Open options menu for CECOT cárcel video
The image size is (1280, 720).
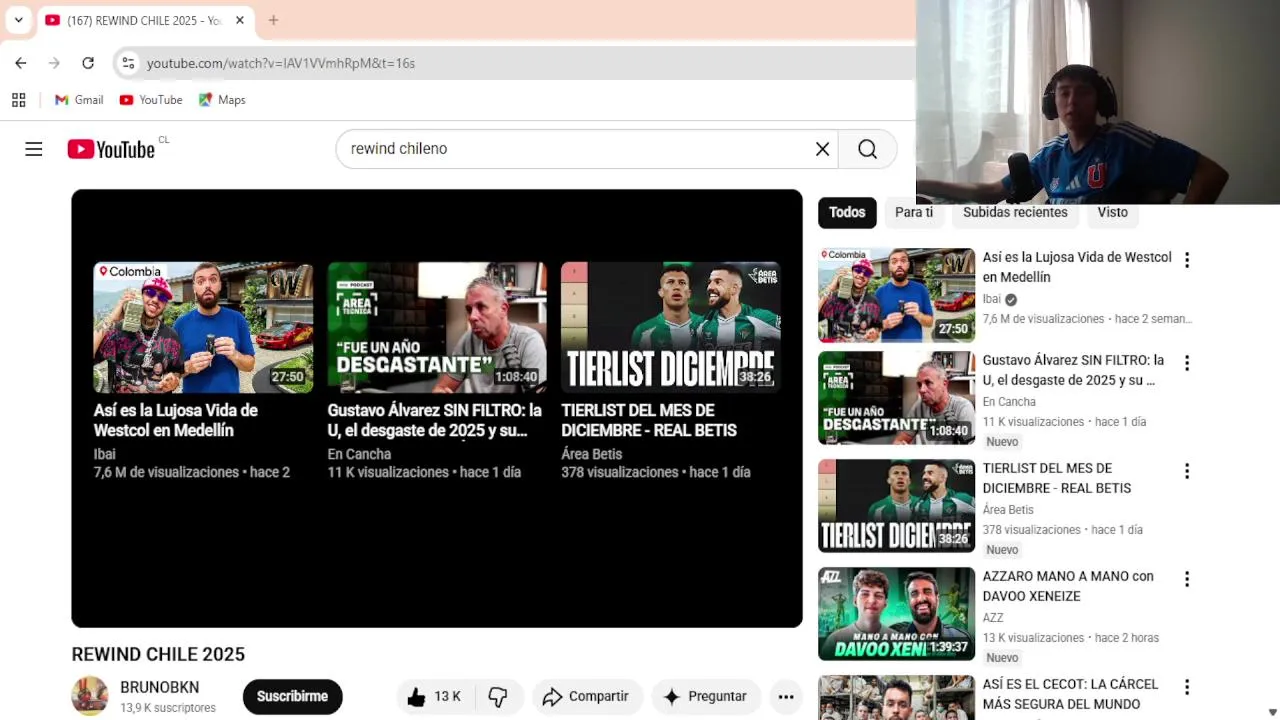click(1187, 687)
